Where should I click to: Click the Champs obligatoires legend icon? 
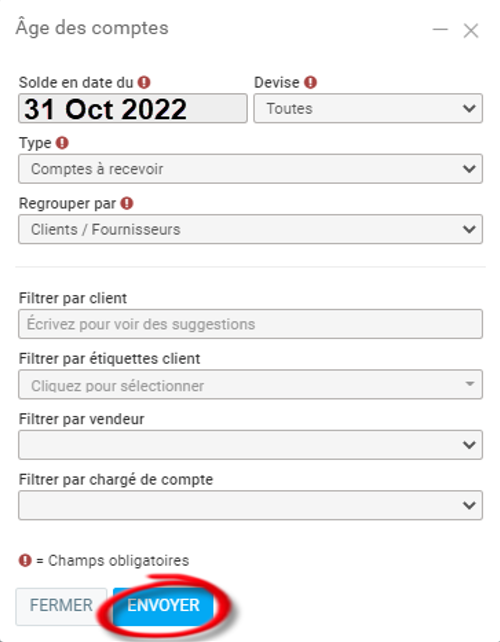[25, 560]
